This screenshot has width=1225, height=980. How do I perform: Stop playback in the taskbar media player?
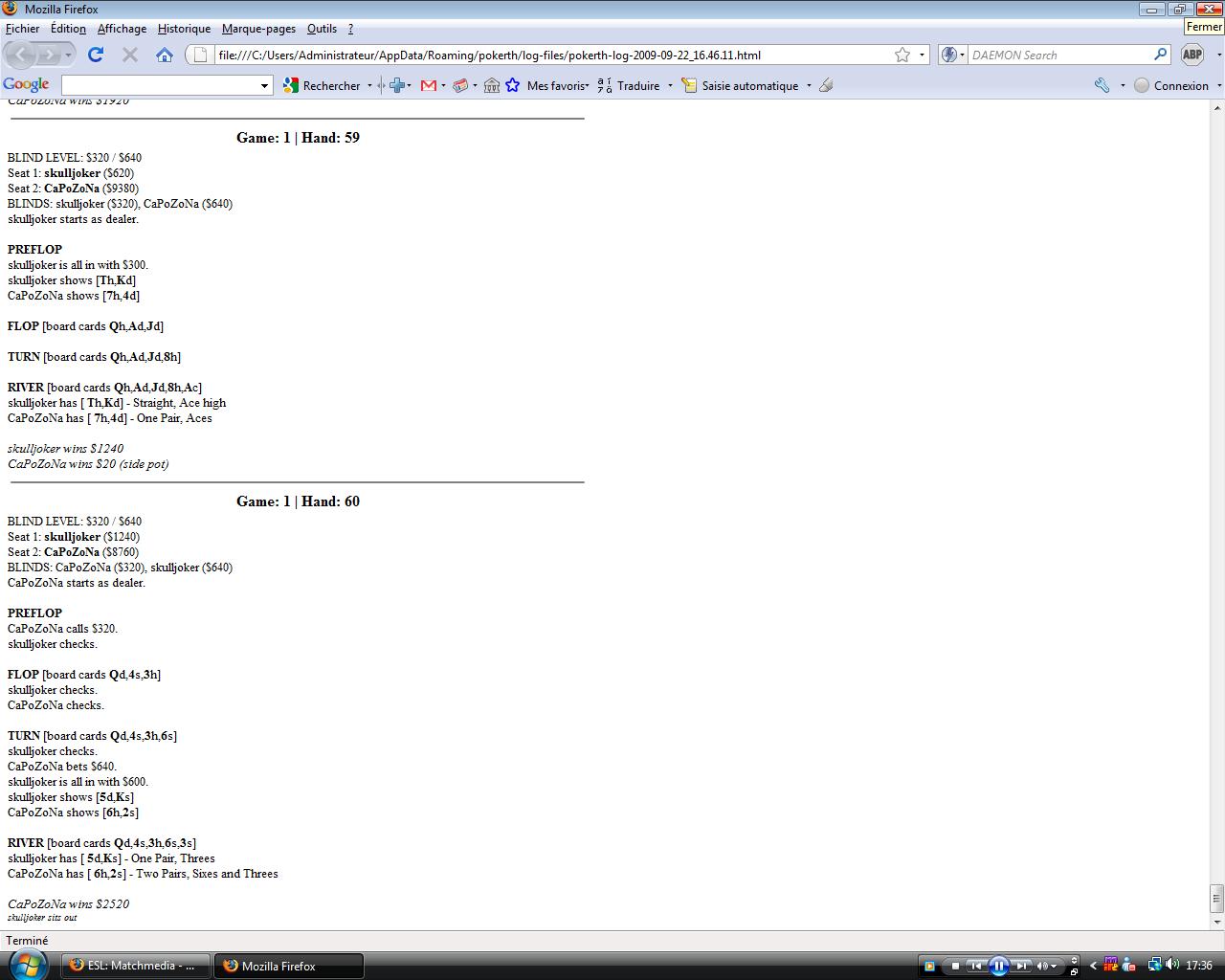click(954, 966)
